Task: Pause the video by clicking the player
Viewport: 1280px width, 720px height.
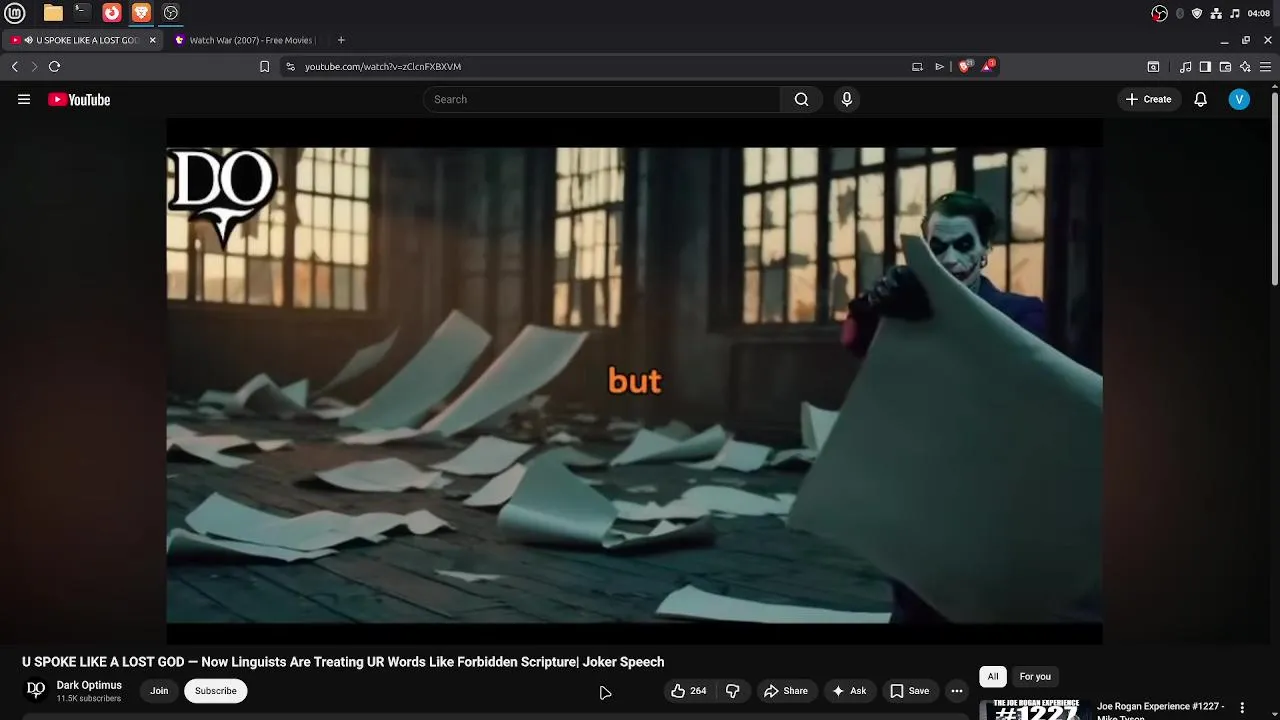Action: tap(634, 381)
